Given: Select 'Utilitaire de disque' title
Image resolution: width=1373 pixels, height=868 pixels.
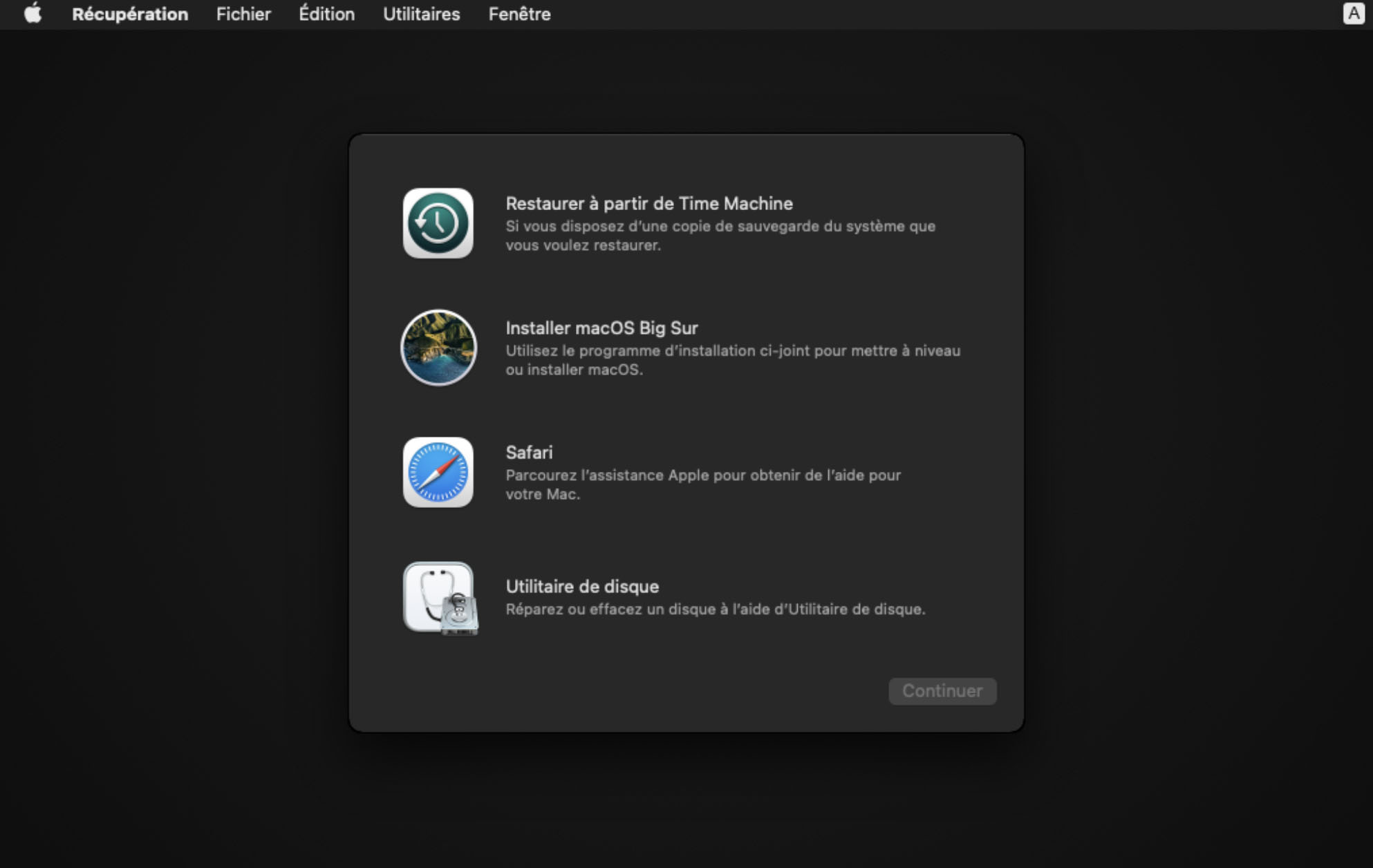Looking at the screenshot, I should tap(582, 587).
